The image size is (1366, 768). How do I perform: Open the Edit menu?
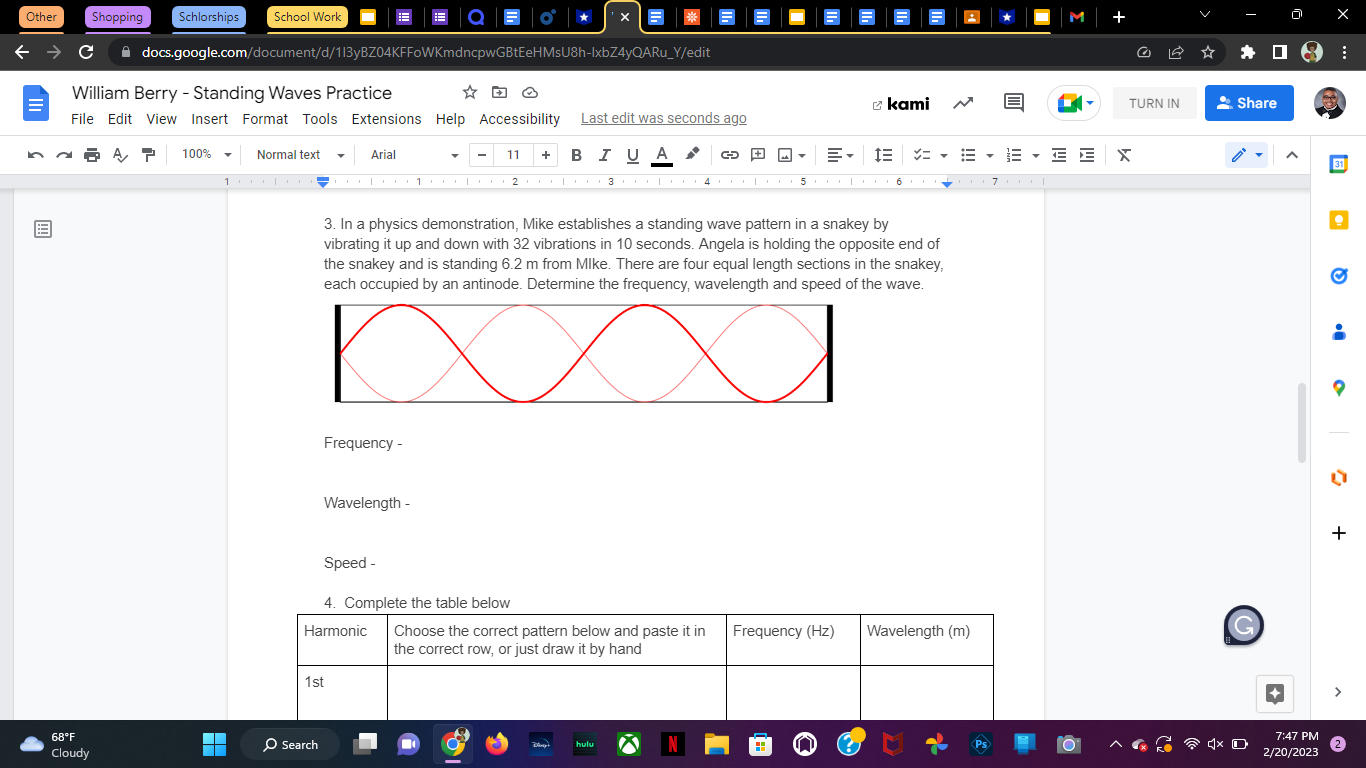(120, 119)
